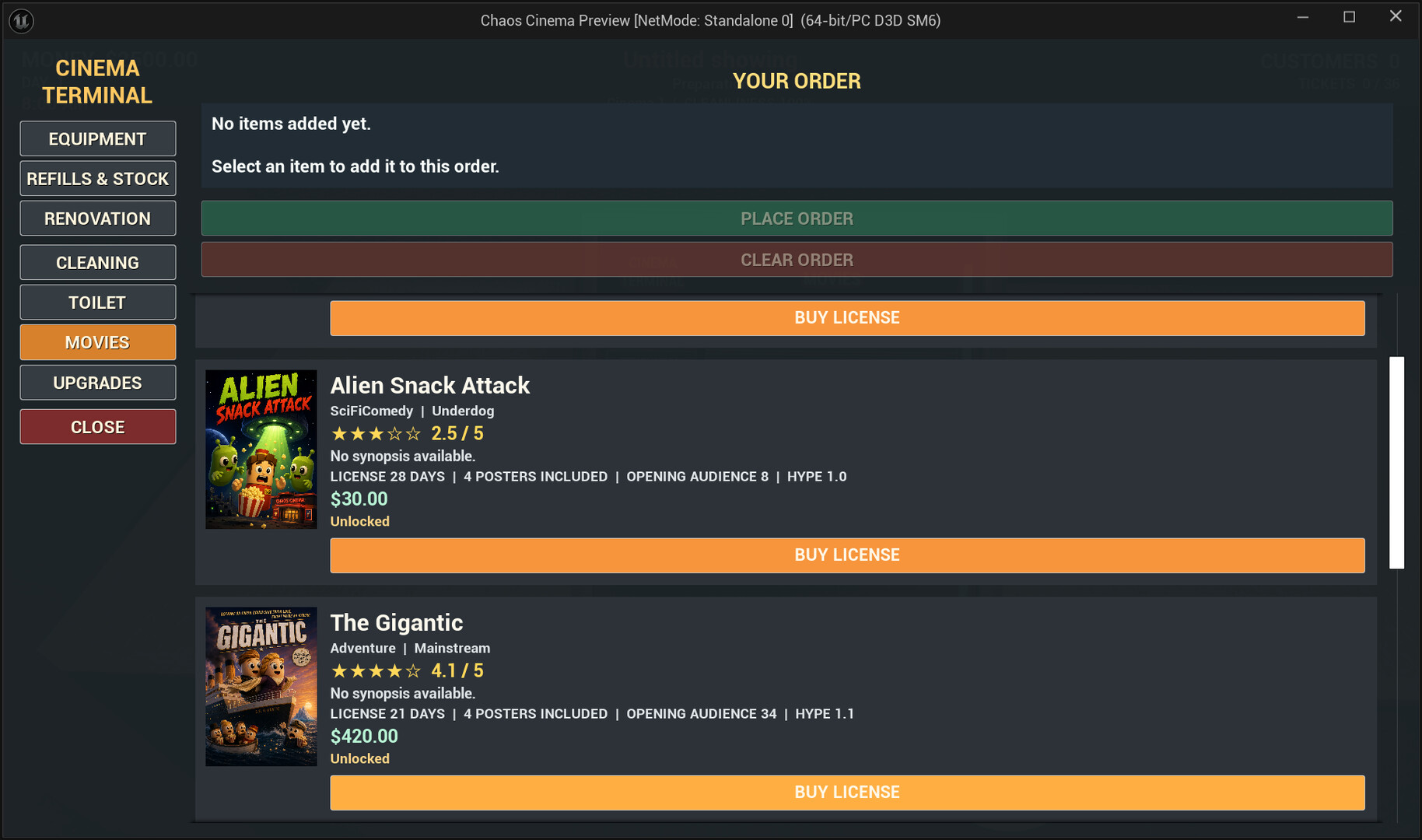Click the Alien Snack Attack poster thumbnail
The width and height of the screenshot is (1422, 840).
coord(261,450)
